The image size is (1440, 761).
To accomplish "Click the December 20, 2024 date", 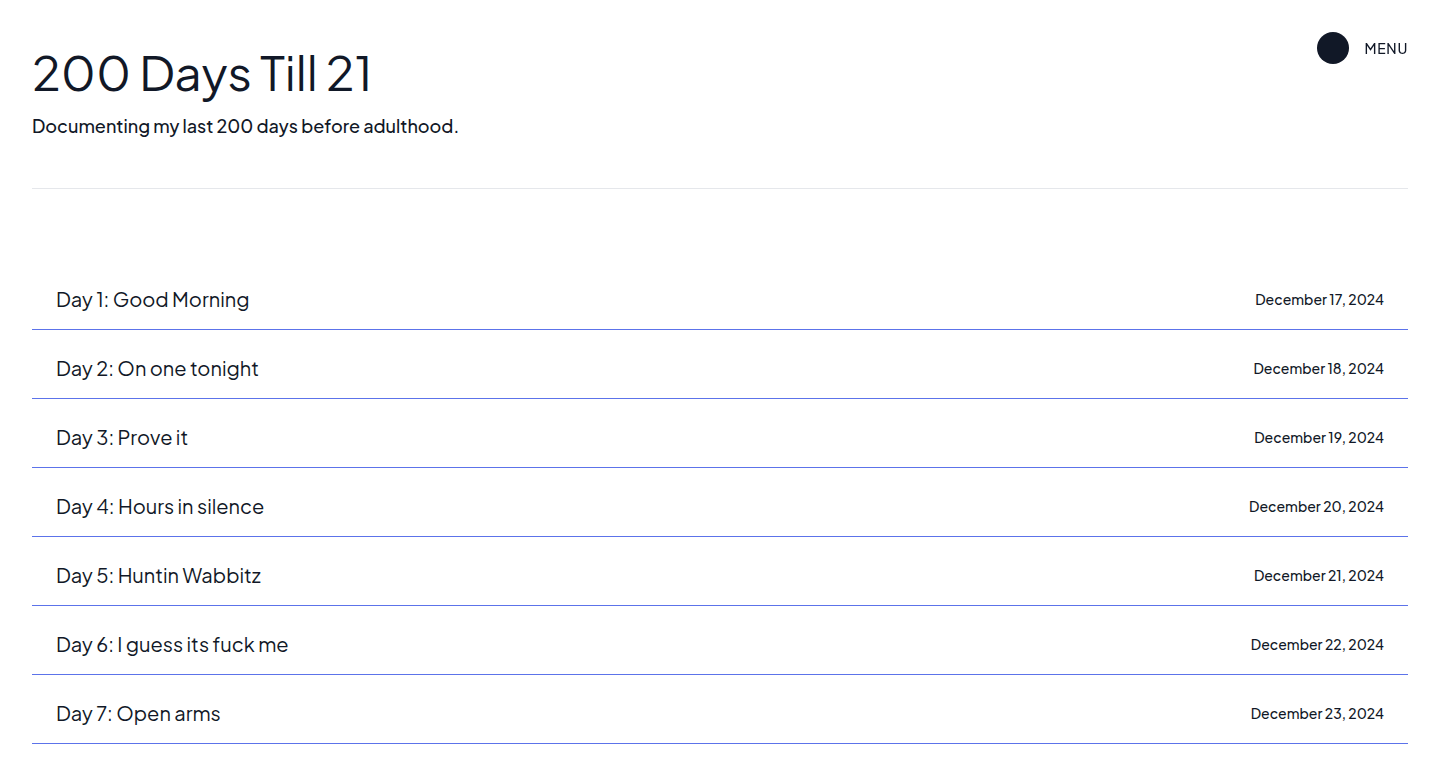I will [x=1316, y=507].
